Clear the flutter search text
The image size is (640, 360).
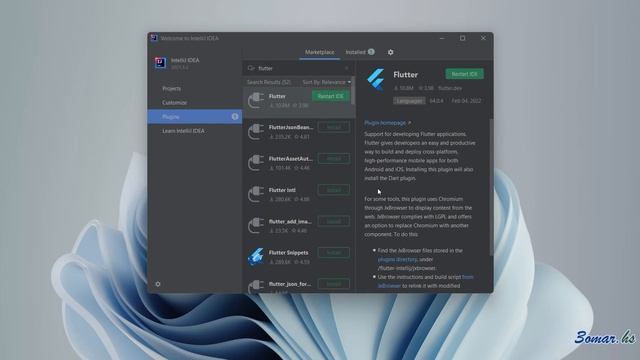[347, 68]
